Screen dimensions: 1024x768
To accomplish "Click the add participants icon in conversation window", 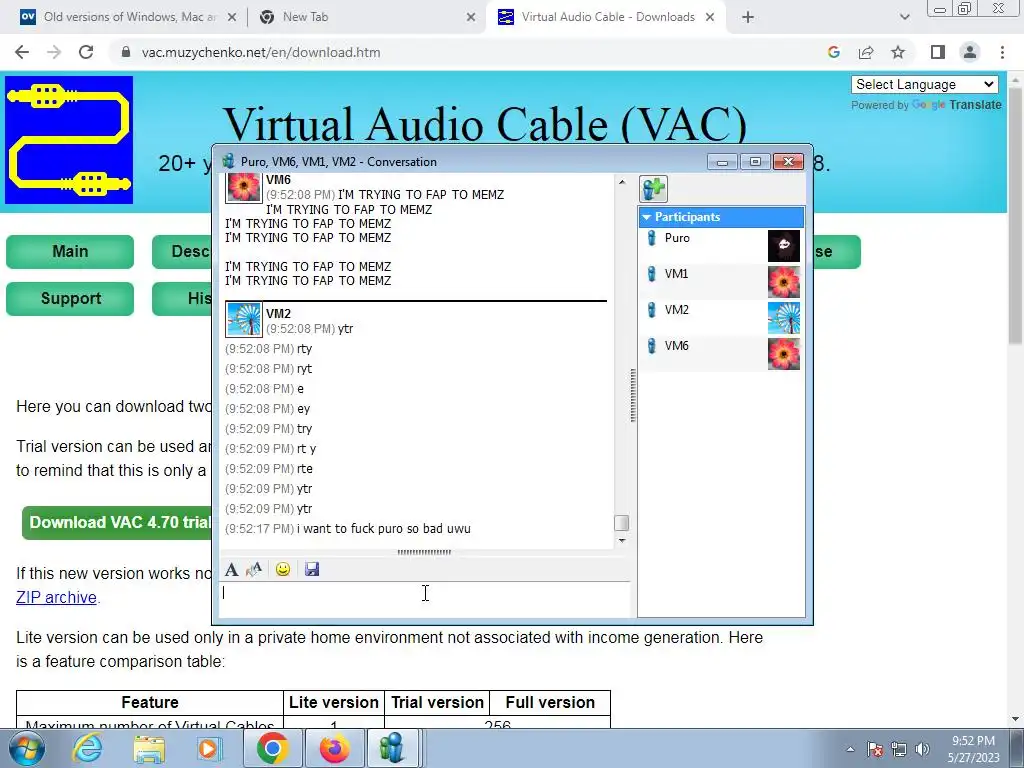I will coord(653,189).
